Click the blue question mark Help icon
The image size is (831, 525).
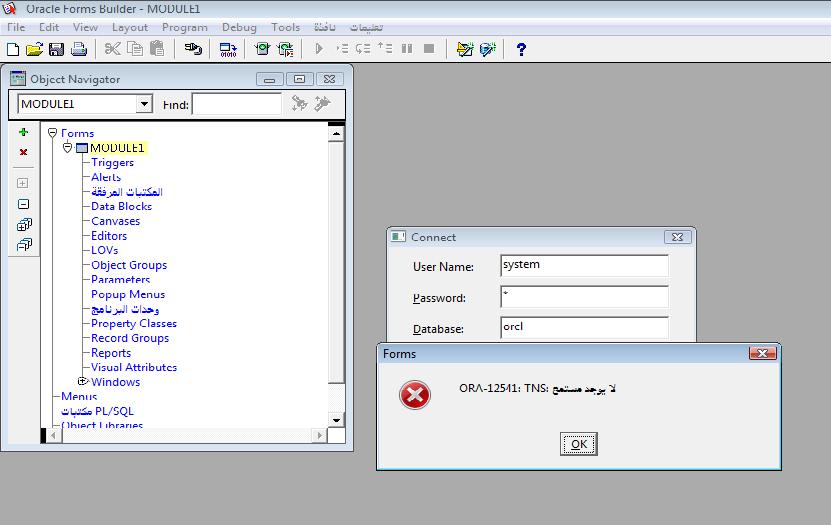(x=521, y=49)
